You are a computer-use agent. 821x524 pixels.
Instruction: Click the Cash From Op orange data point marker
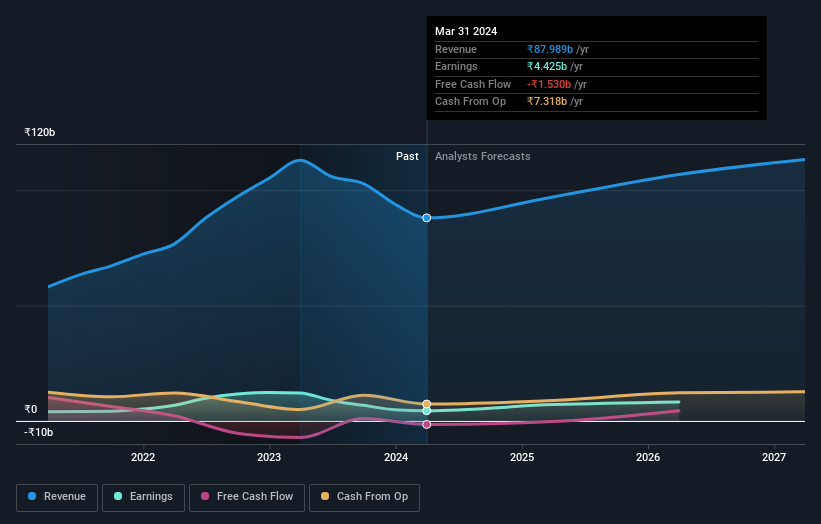pos(427,404)
